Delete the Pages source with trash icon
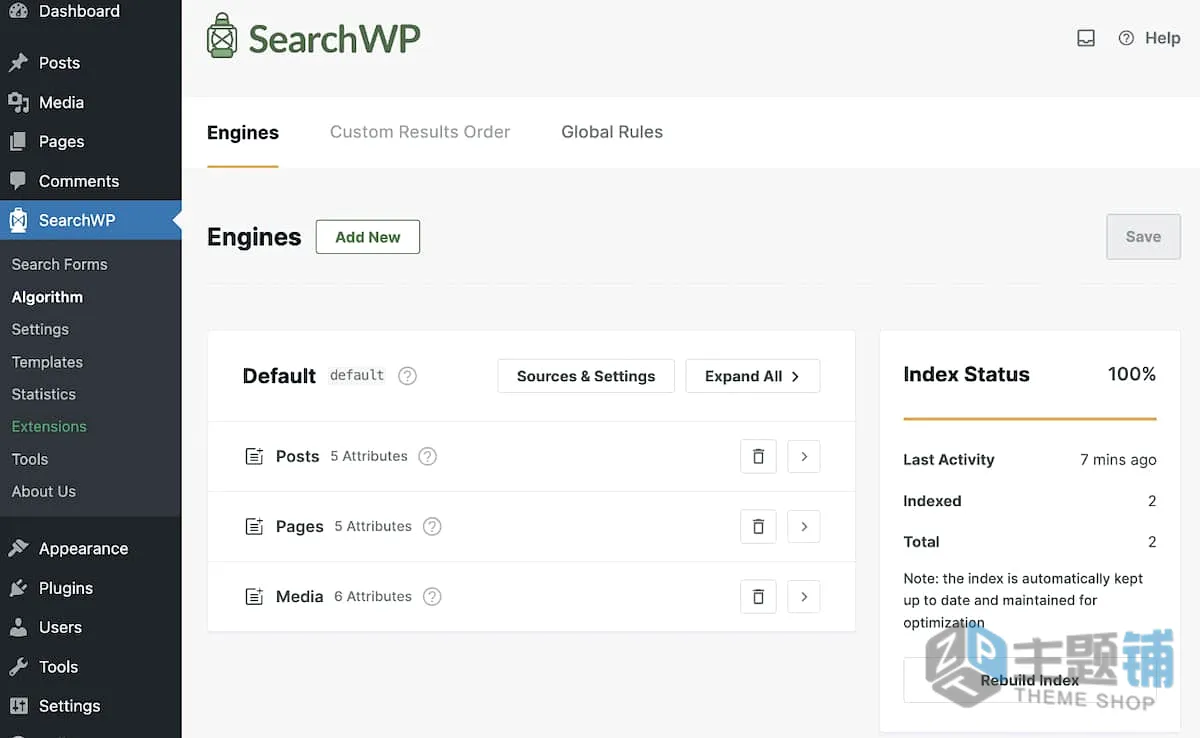This screenshot has height=738, width=1200. [758, 526]
